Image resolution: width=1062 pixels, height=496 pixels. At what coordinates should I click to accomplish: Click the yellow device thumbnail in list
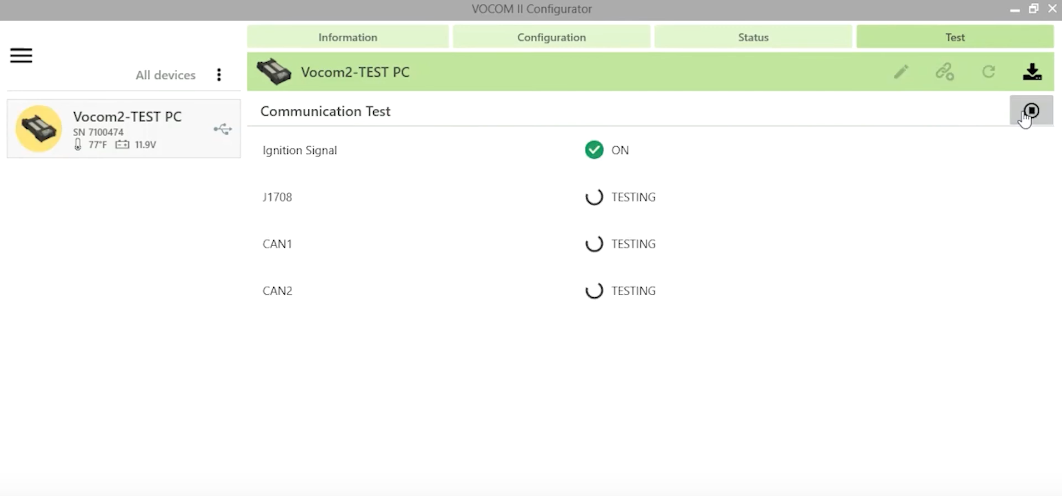click(x=39, y=129)
